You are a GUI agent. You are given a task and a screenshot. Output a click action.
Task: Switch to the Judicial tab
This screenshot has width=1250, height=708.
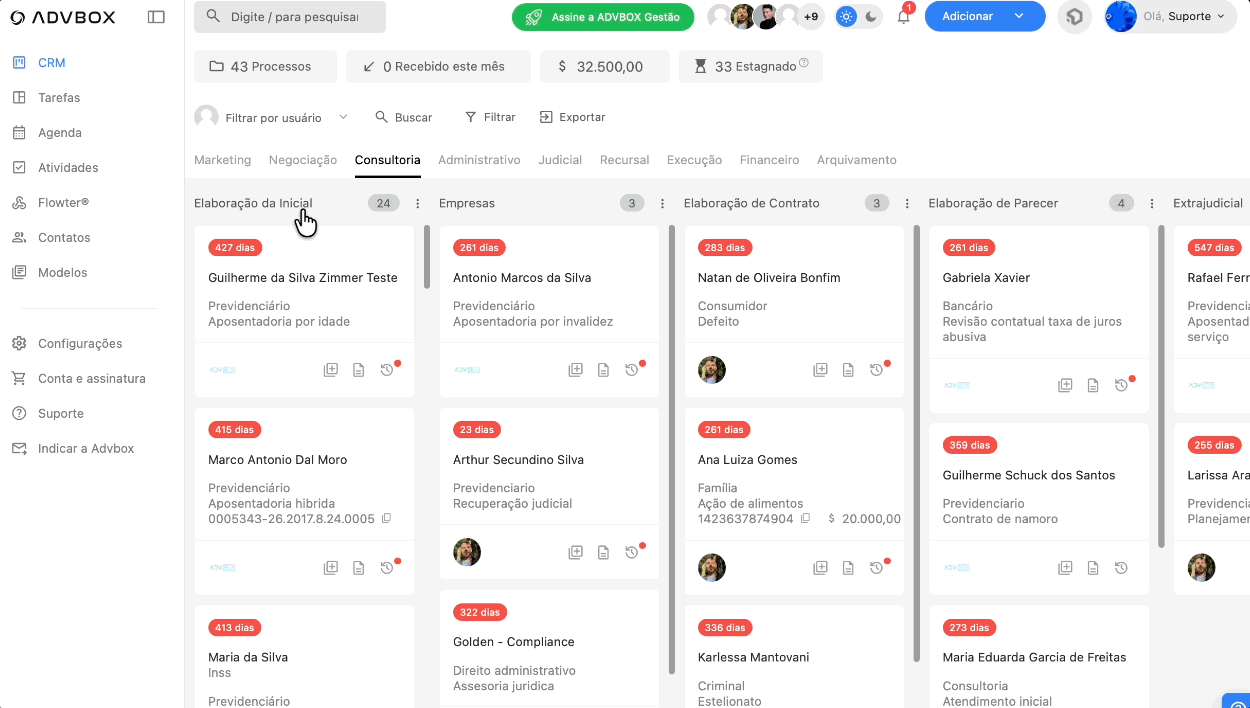[x=560, y=160]
